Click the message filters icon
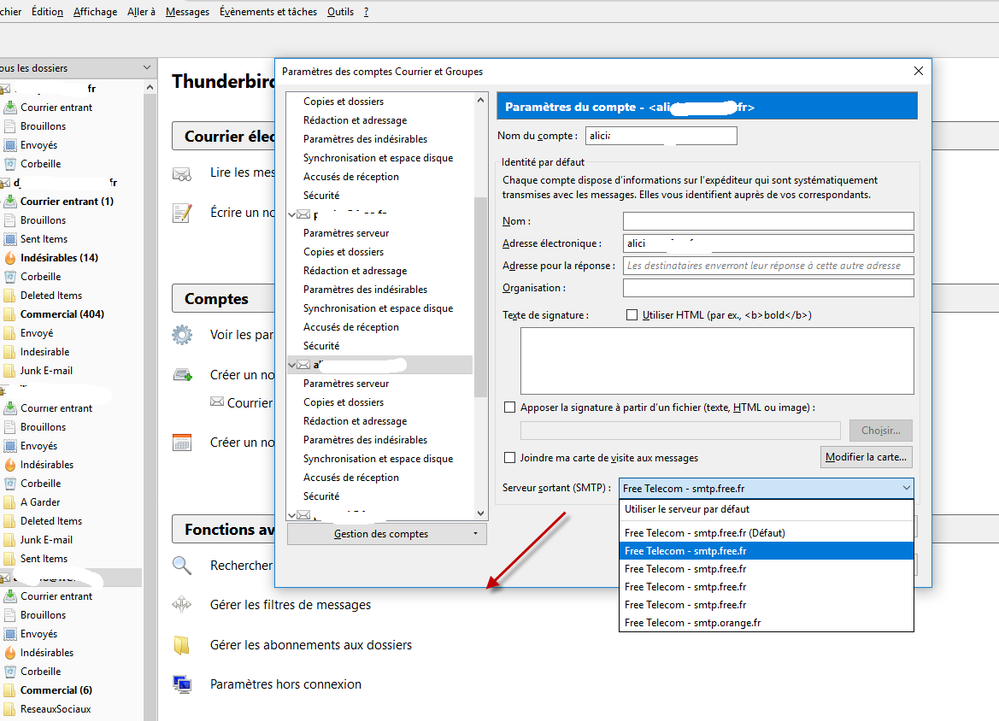The width and height of the screenshot is (999, 721). 182,604
